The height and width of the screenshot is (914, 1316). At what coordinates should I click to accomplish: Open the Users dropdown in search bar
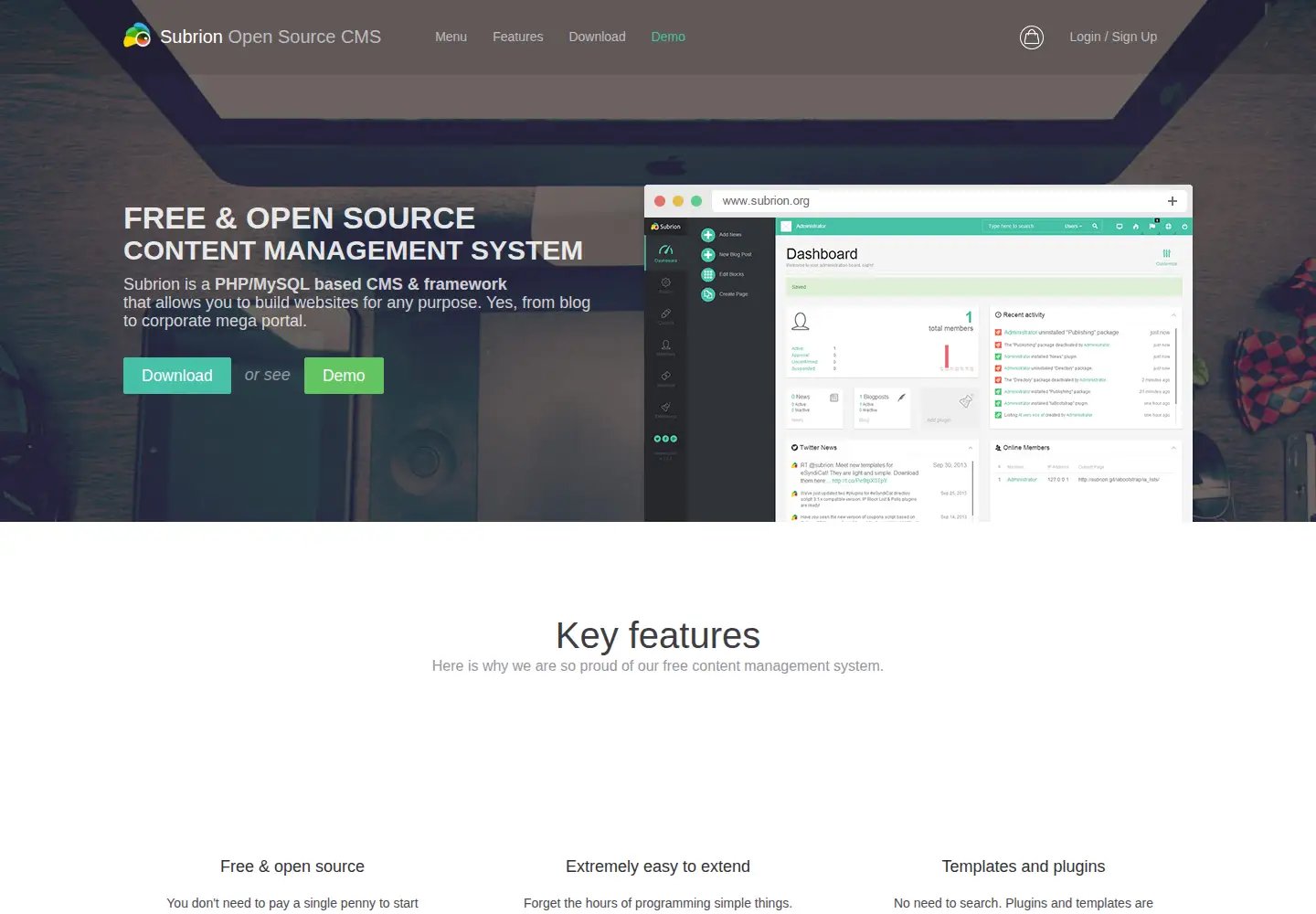pyautogui.click(x=1073, y=226)
